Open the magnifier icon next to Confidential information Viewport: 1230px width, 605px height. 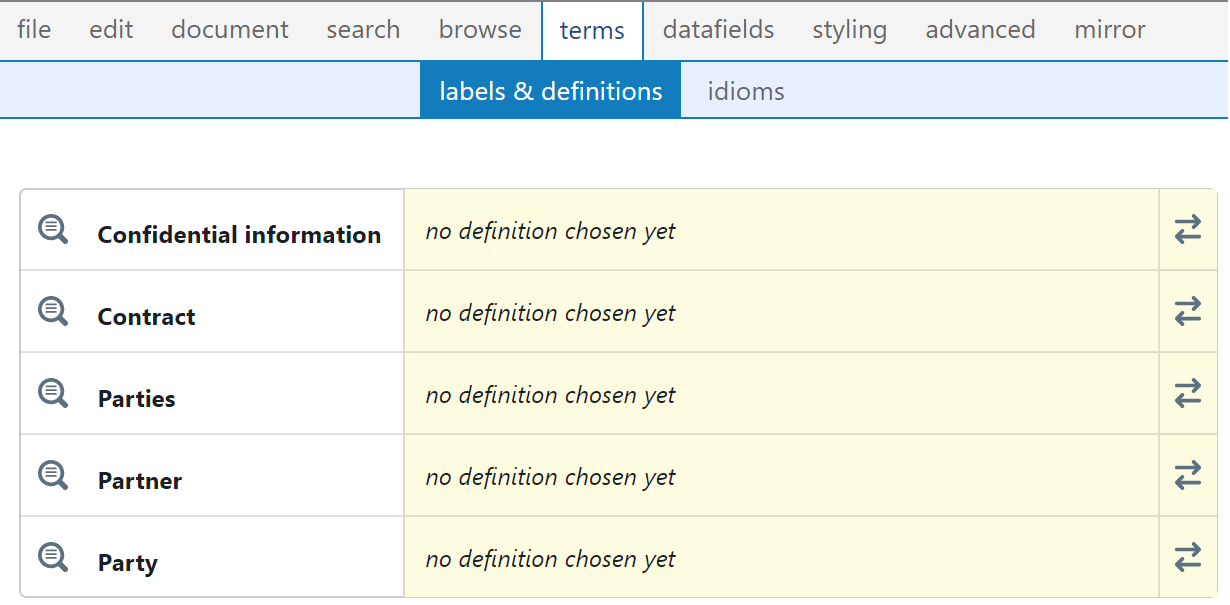53,230
